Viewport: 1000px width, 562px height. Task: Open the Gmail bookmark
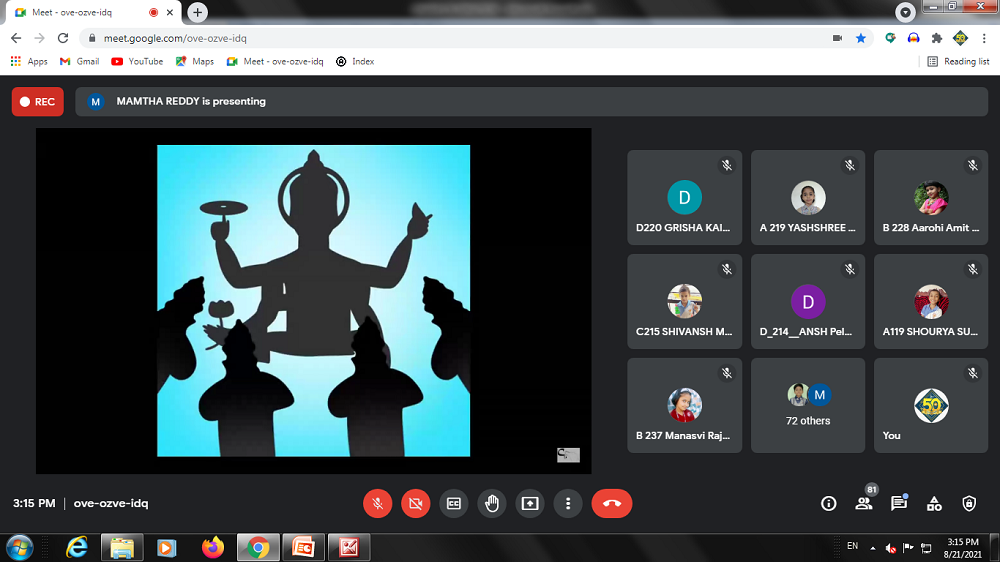click(x=79, y=61)
